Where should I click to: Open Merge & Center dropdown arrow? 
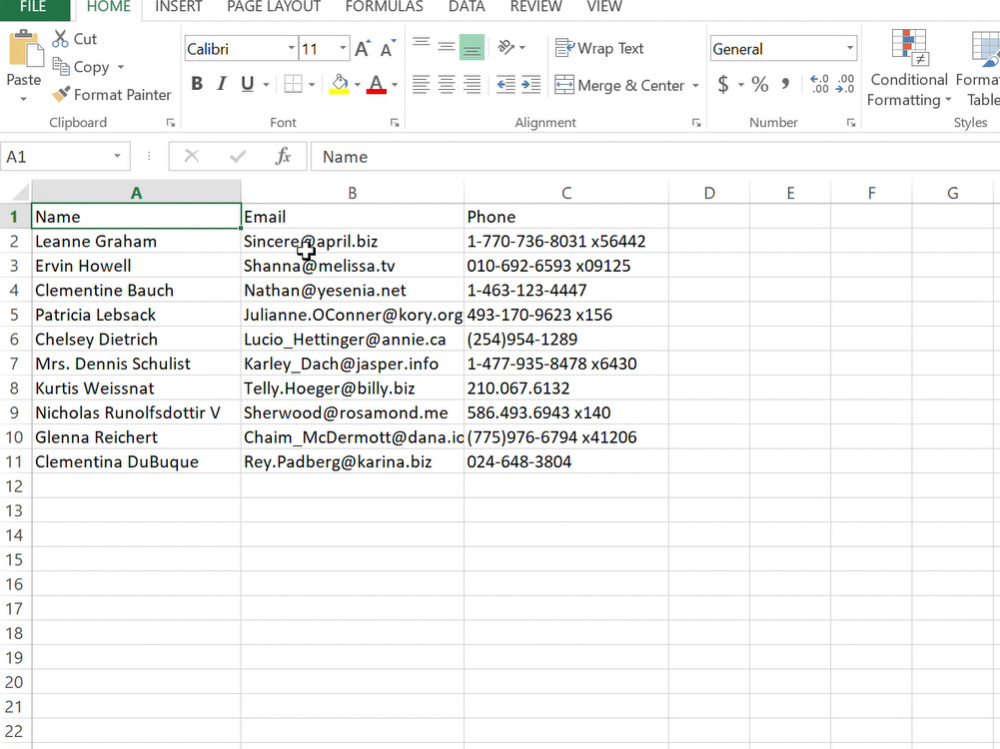(696, 85)
